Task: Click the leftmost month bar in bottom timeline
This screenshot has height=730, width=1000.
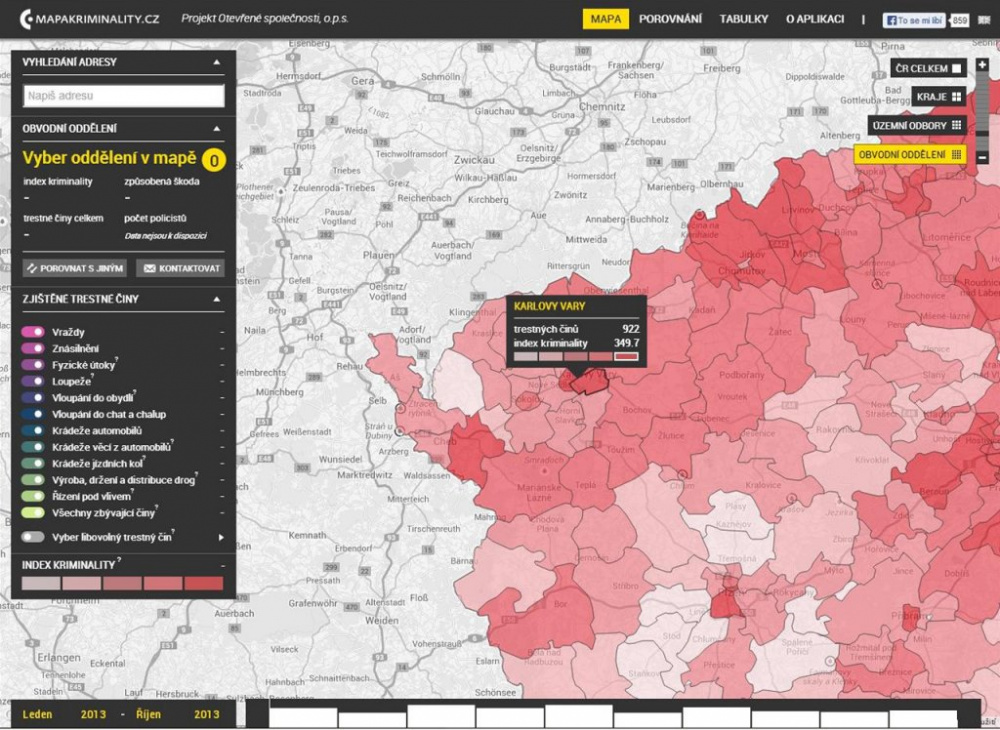Action: [304, 717]
